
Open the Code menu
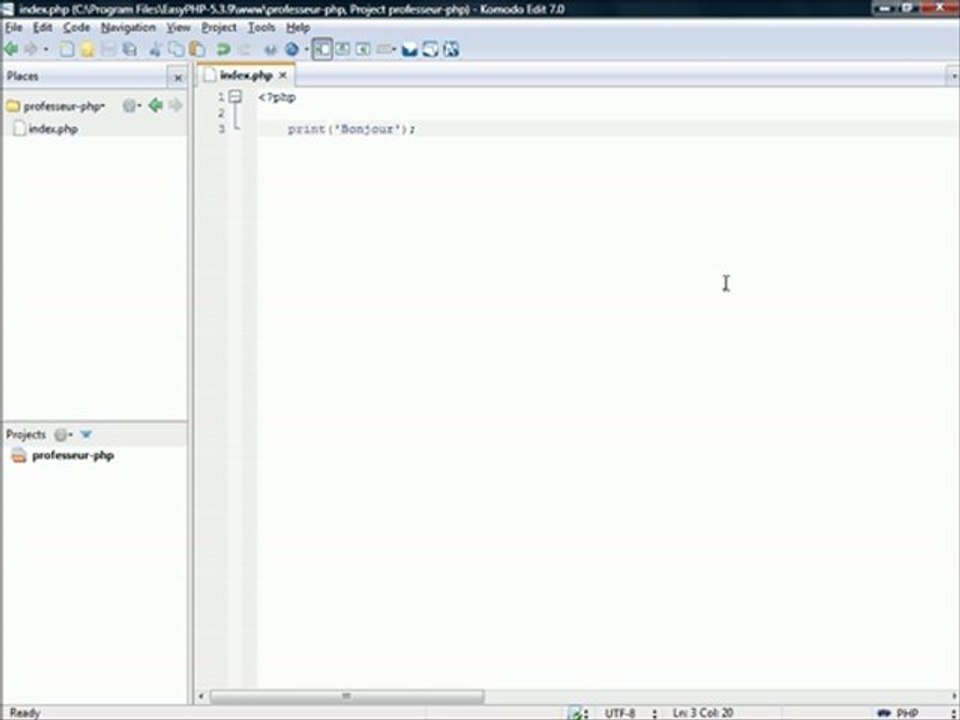(x=77, y=28)
